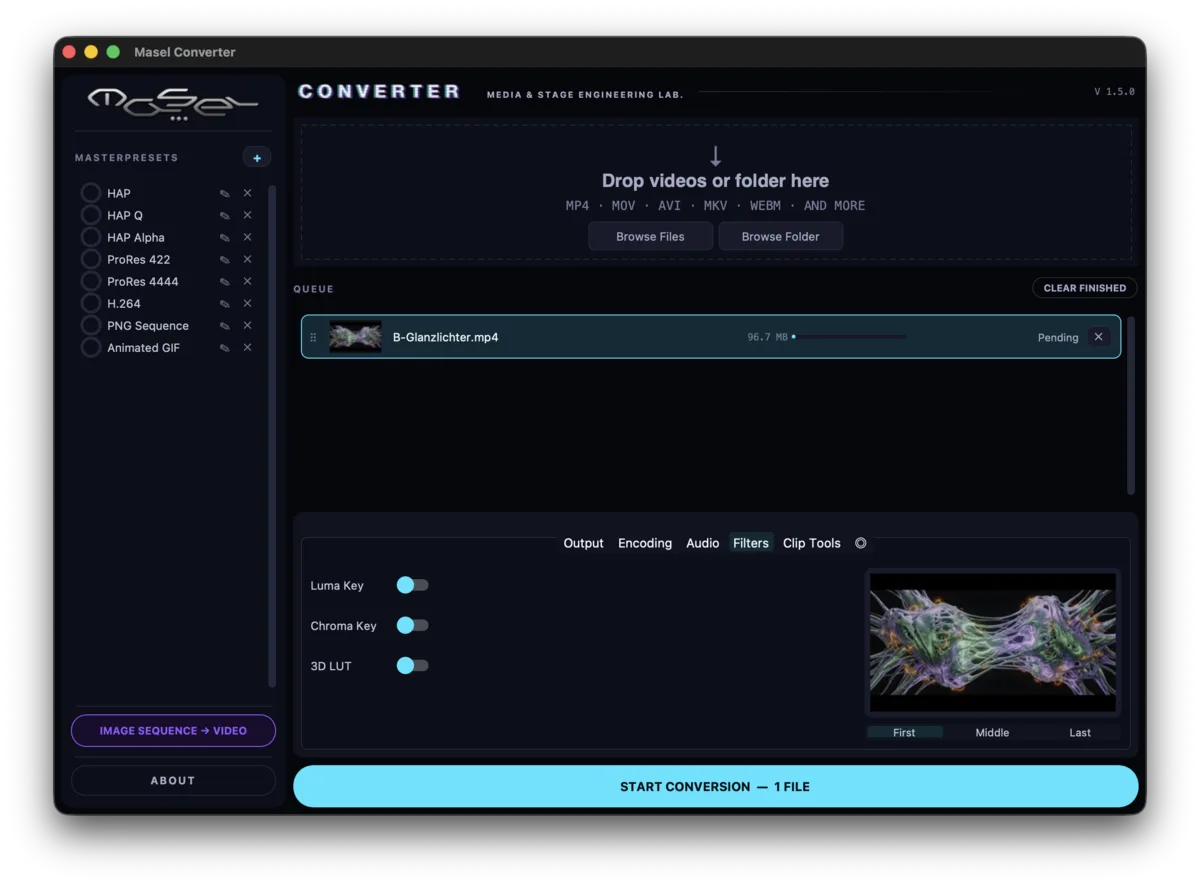Delete the ProRes 422 preset with X

247,259
